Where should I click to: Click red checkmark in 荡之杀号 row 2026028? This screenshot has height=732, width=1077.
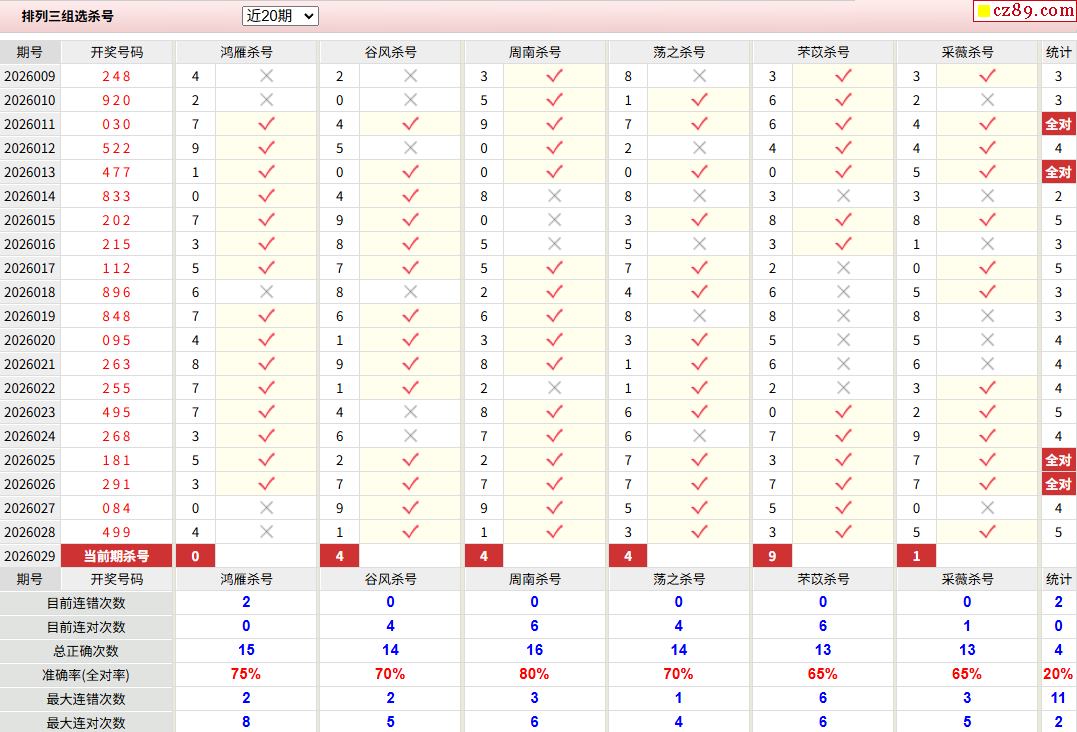click(x=699, y=532)
